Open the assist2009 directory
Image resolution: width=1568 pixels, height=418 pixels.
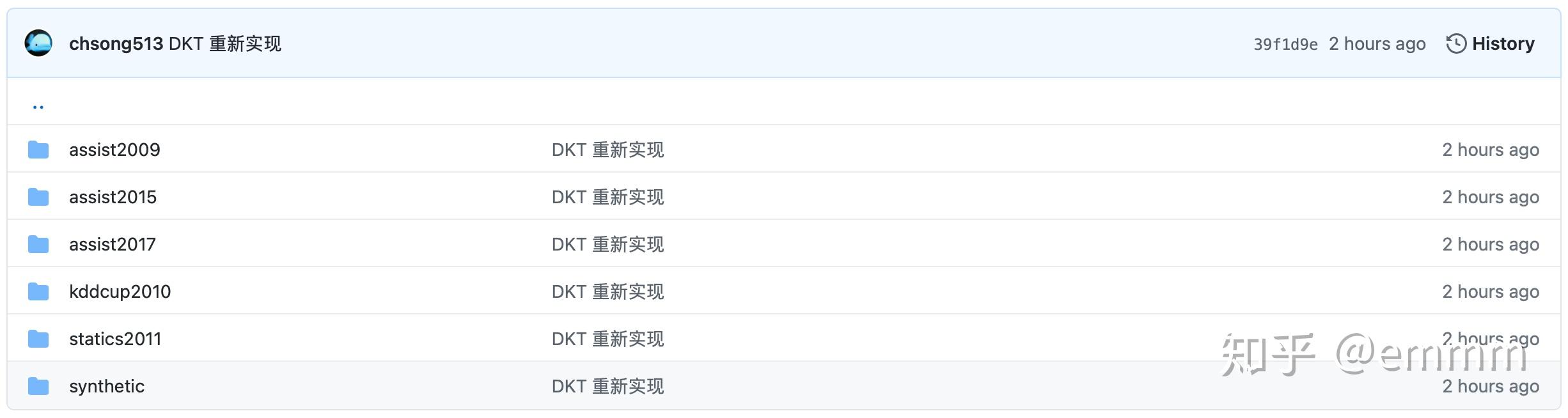[114, 149]
